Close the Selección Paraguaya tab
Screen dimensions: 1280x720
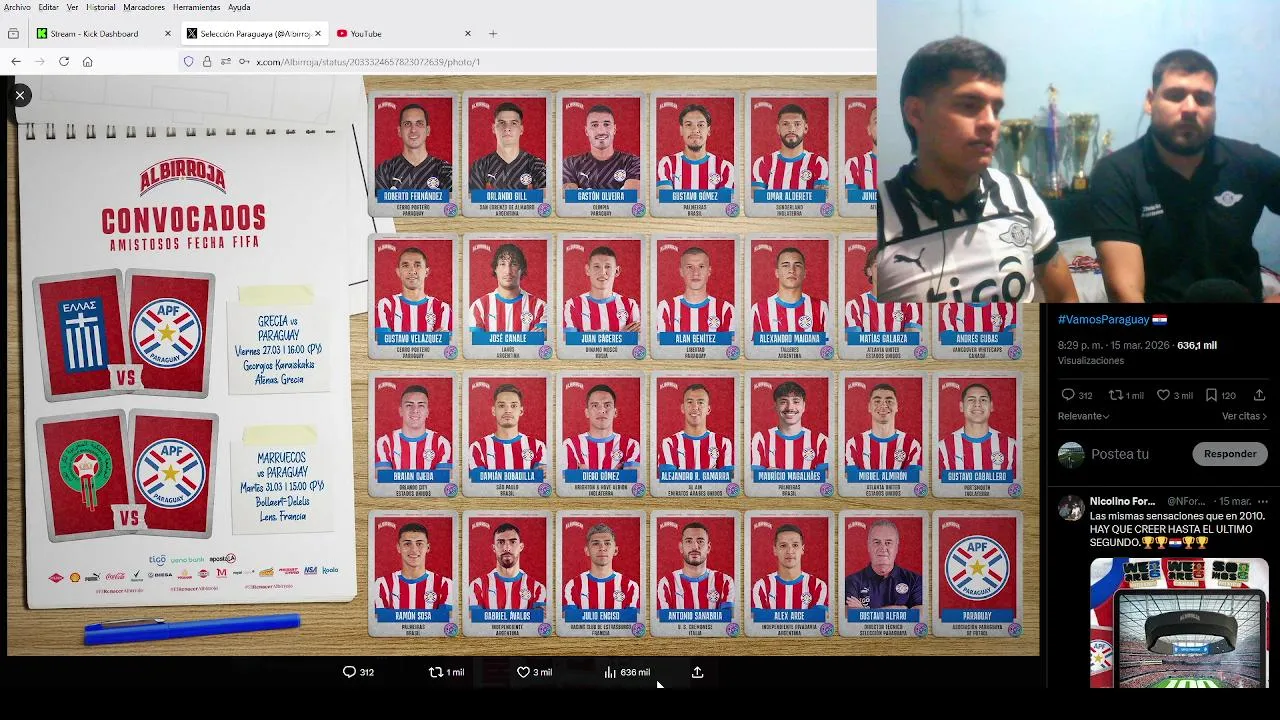(x=318, y=33)
